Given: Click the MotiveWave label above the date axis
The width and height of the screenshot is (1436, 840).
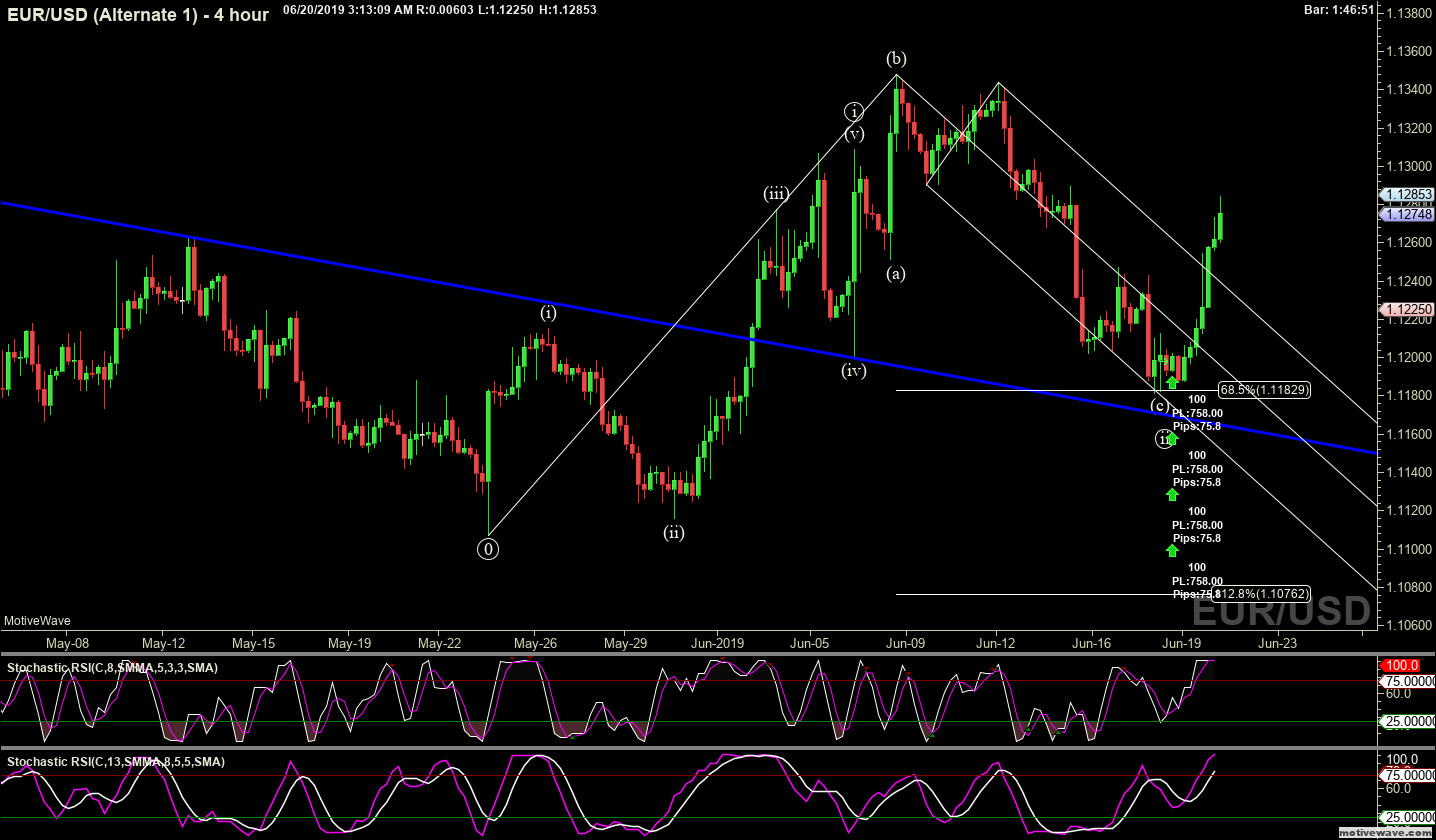Looking at the screenshot, I should pyautogui.click(x=37, y=621).
